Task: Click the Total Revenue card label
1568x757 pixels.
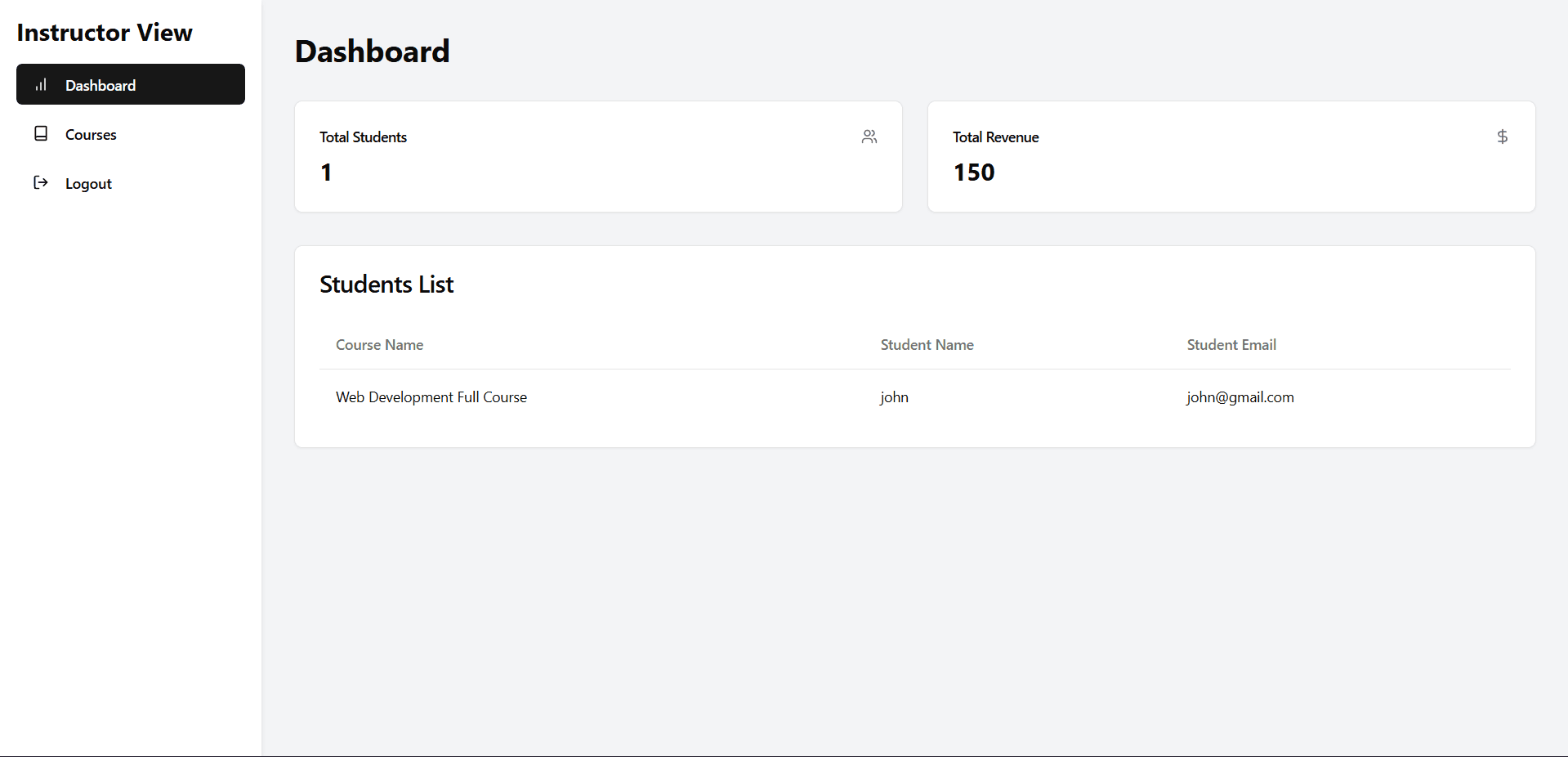Action: (995, 137)
